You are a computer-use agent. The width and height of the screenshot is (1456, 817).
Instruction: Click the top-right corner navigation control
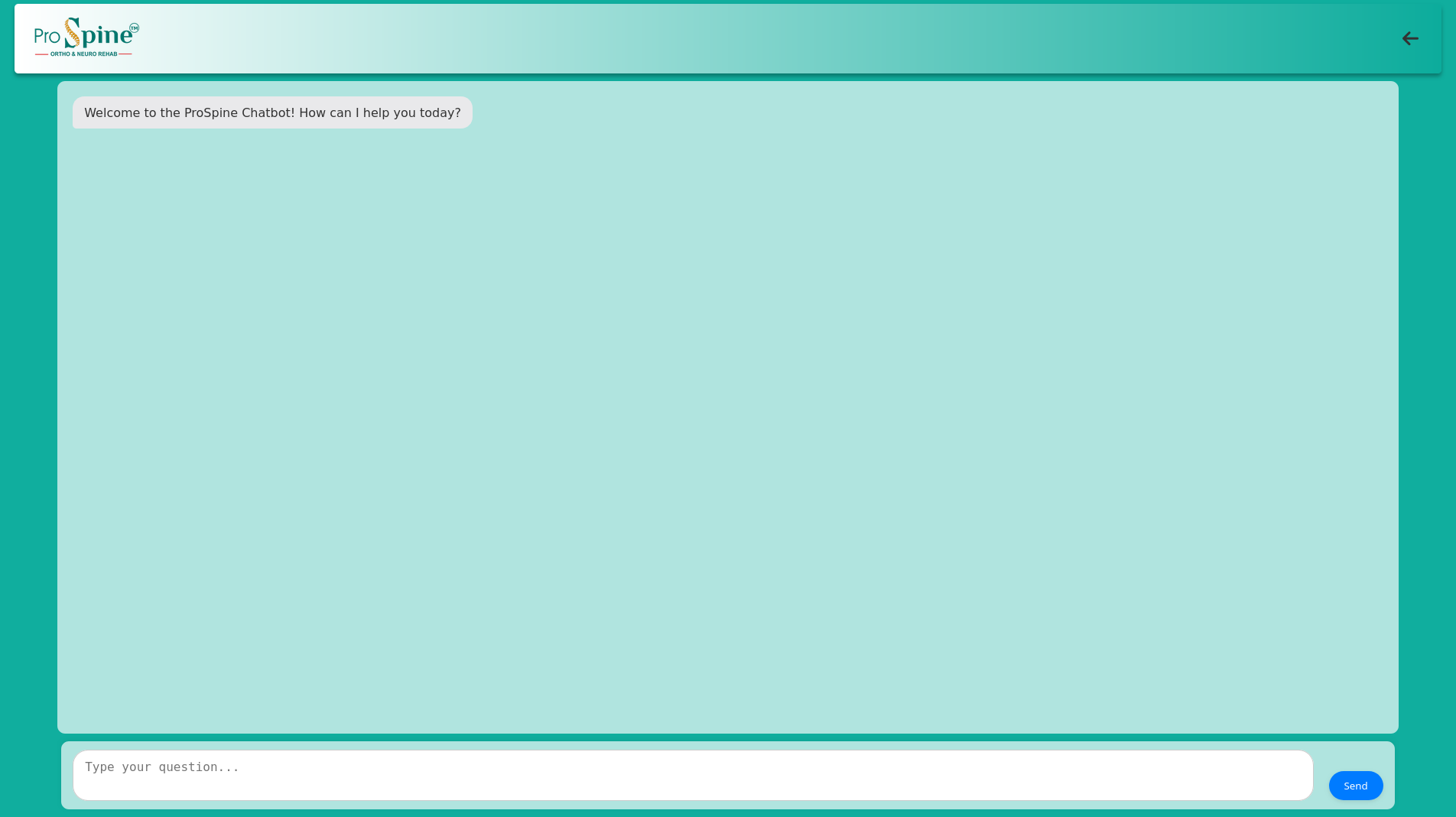1410,38
